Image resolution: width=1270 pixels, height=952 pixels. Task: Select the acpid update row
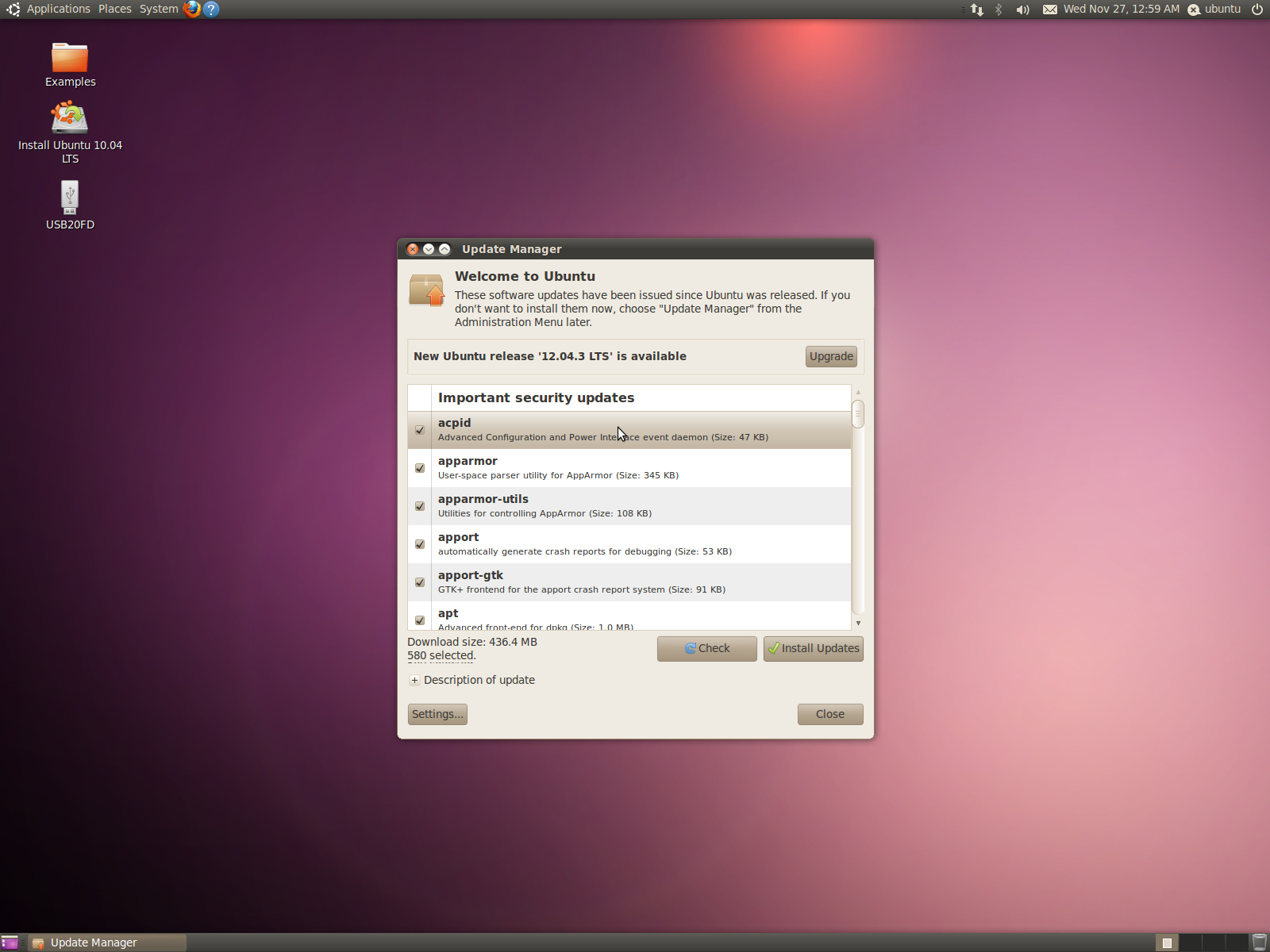point(629,430)
